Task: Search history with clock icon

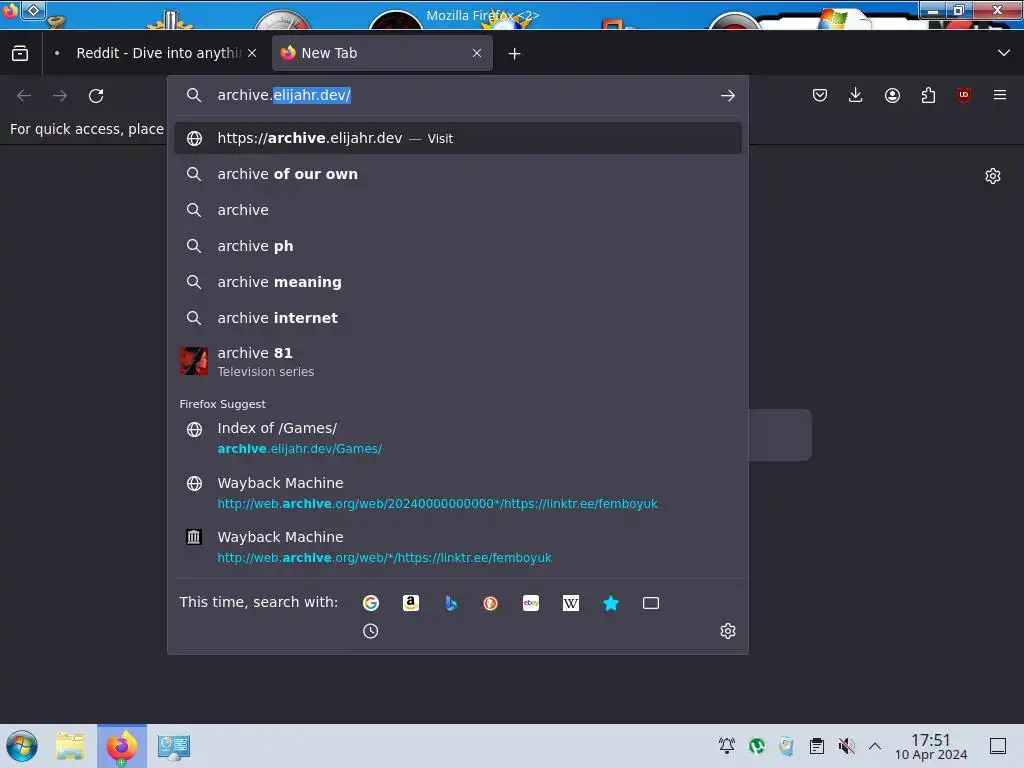Action: click(370, 631)
